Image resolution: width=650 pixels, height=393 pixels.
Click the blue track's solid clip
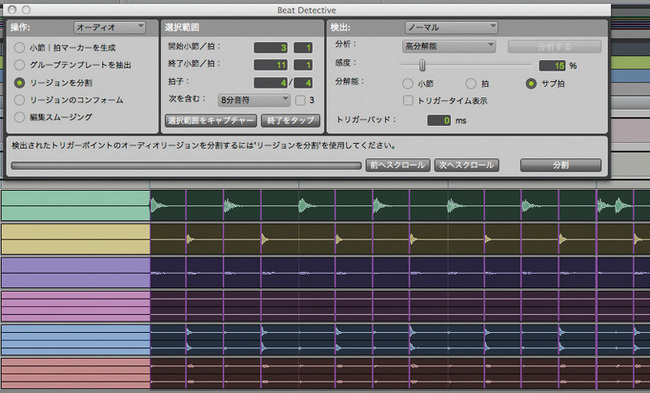point(76,340)
